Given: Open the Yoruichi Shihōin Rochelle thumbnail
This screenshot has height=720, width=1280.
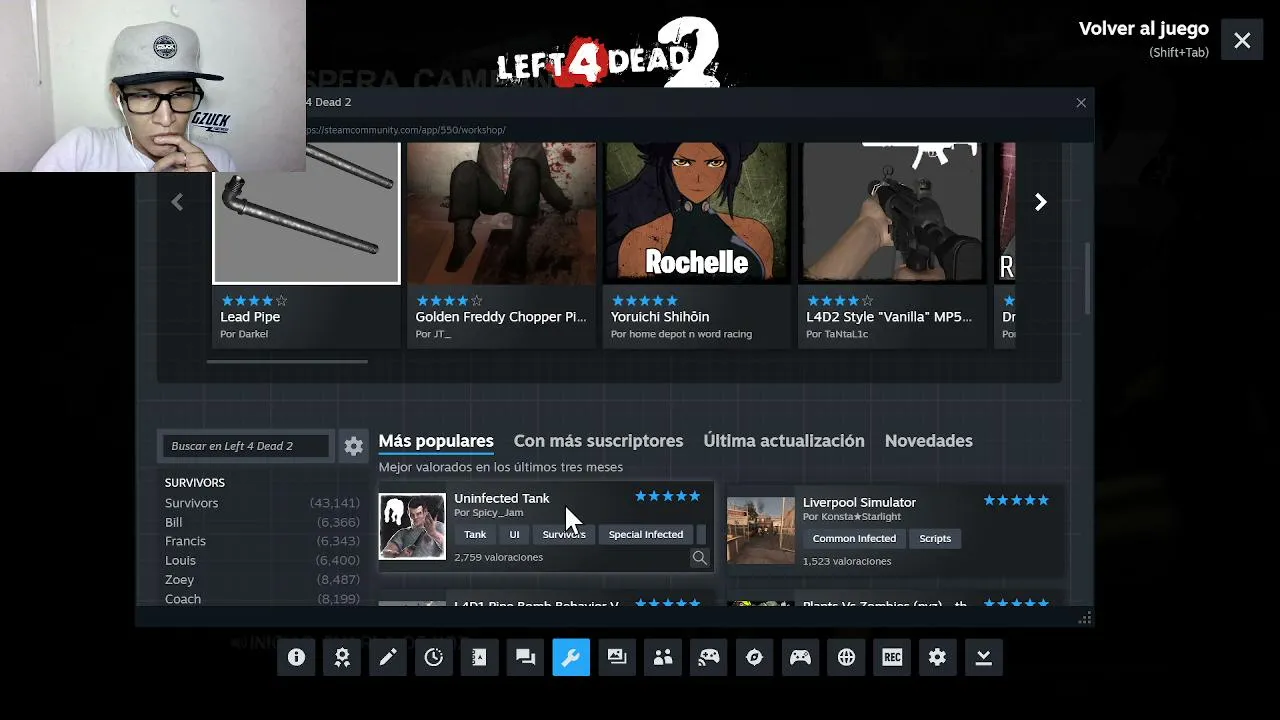Looking at the screenshot, I should tap(697, 213).
